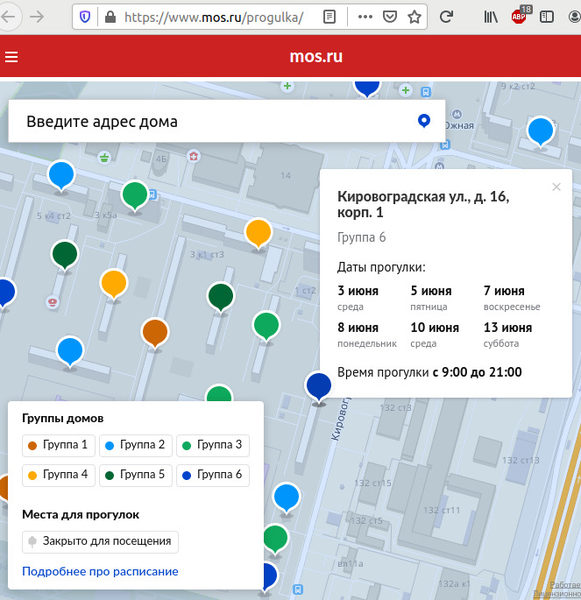Toggle the Firefox sidebar panel
The width and height of the screenshot is (581, 600).
point(547,17)
